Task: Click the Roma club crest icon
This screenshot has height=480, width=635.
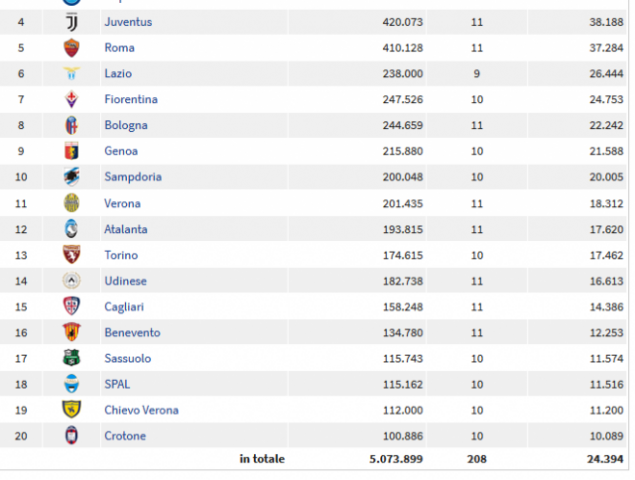Action: pos(71,48)
